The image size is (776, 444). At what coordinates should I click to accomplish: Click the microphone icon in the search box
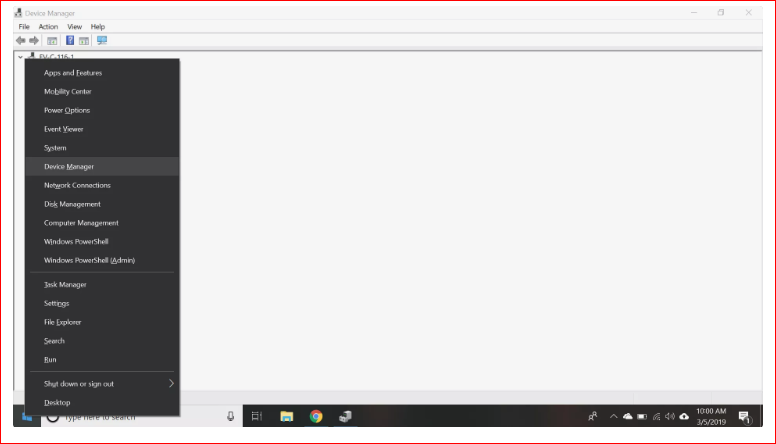[231, 417]
